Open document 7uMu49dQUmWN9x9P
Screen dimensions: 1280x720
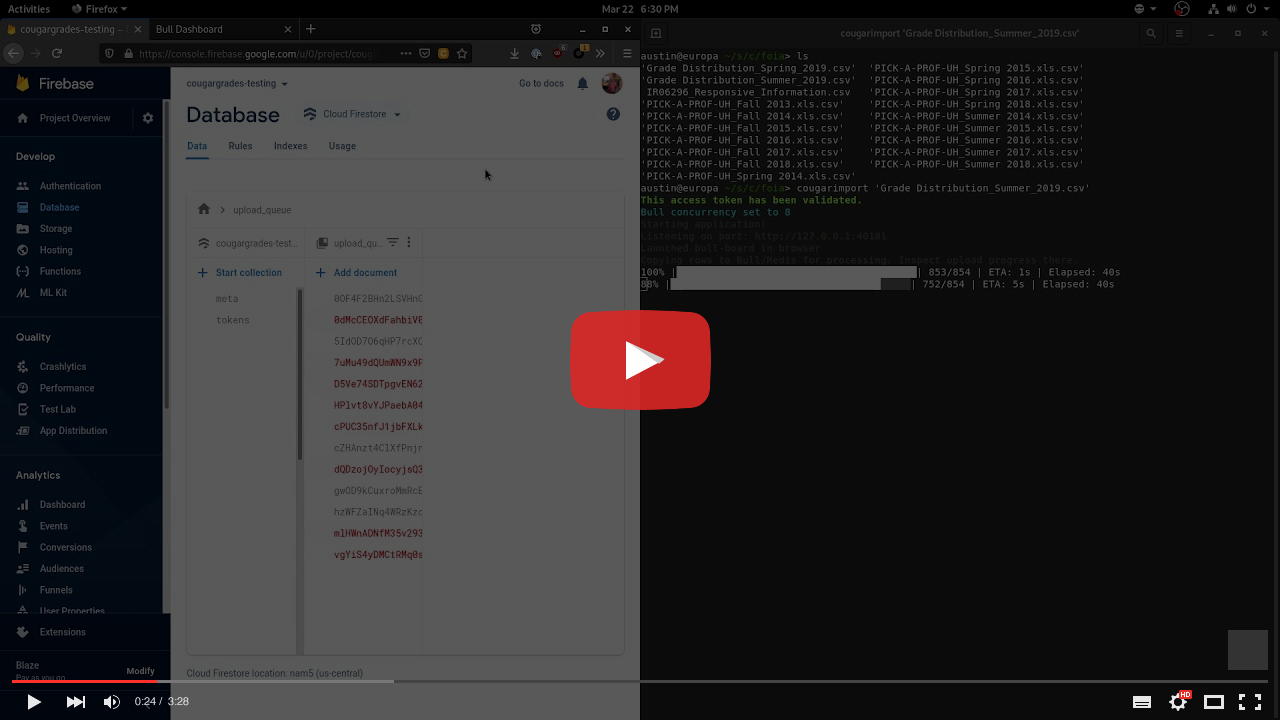click(x=378, y=363)
